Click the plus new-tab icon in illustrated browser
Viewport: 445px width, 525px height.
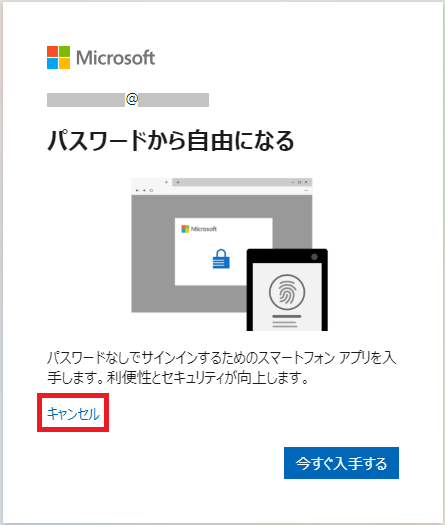[x=178, y=182]
